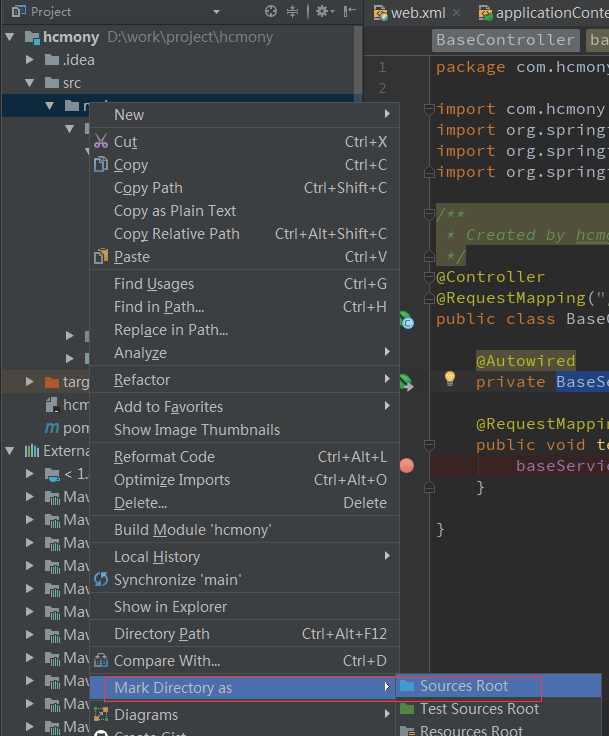Viewport: 609px width, 736px height.
Task: Choose Test Sources Root option
Action: [x=499, y=708]
